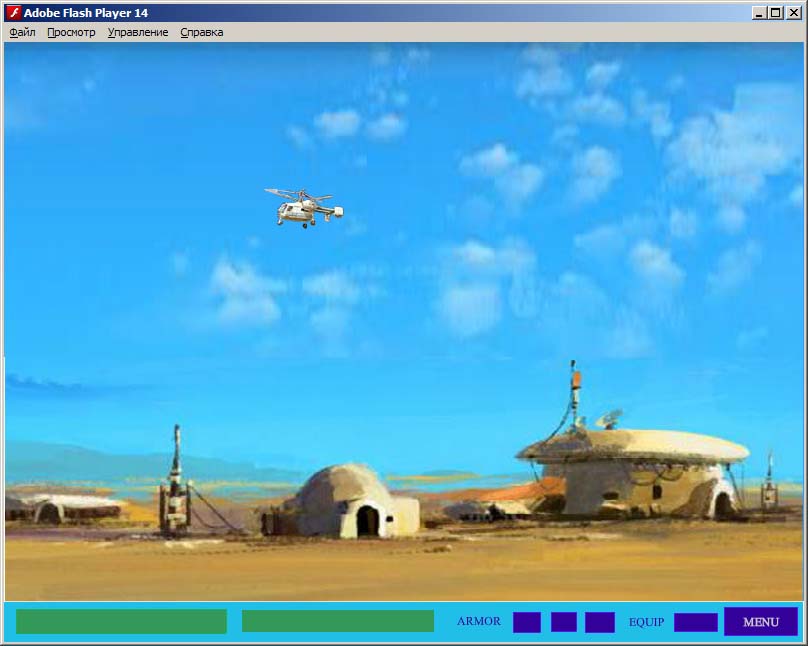Click the second green status bar
This screenshot has width=808, height=646.
pos(338,621)
